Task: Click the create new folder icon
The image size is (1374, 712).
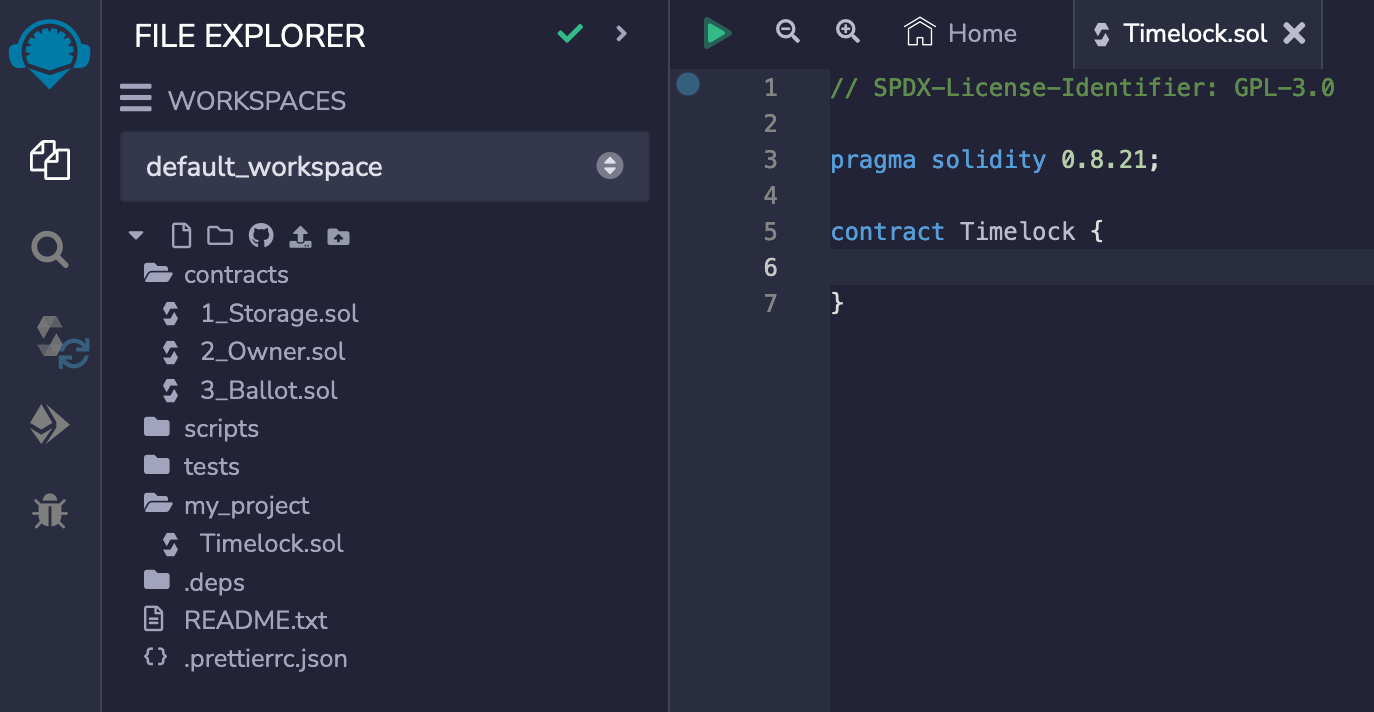Action: (x=220, y=236)
